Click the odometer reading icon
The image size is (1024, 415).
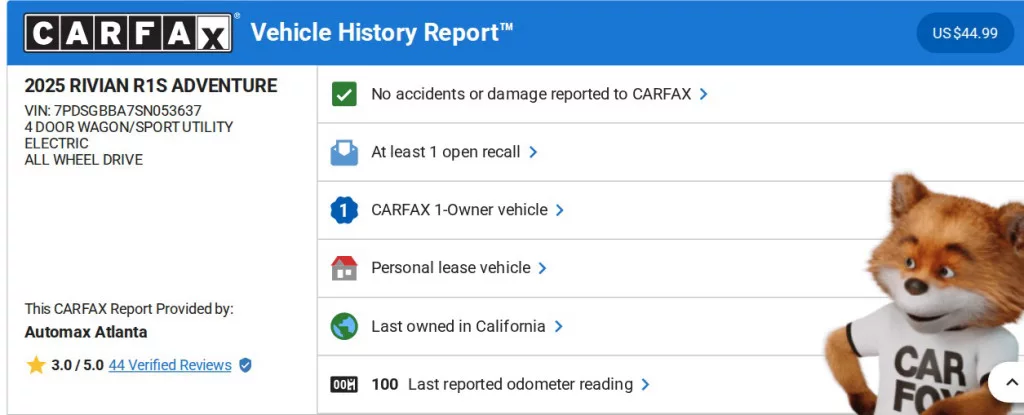(x=344, y=384)
